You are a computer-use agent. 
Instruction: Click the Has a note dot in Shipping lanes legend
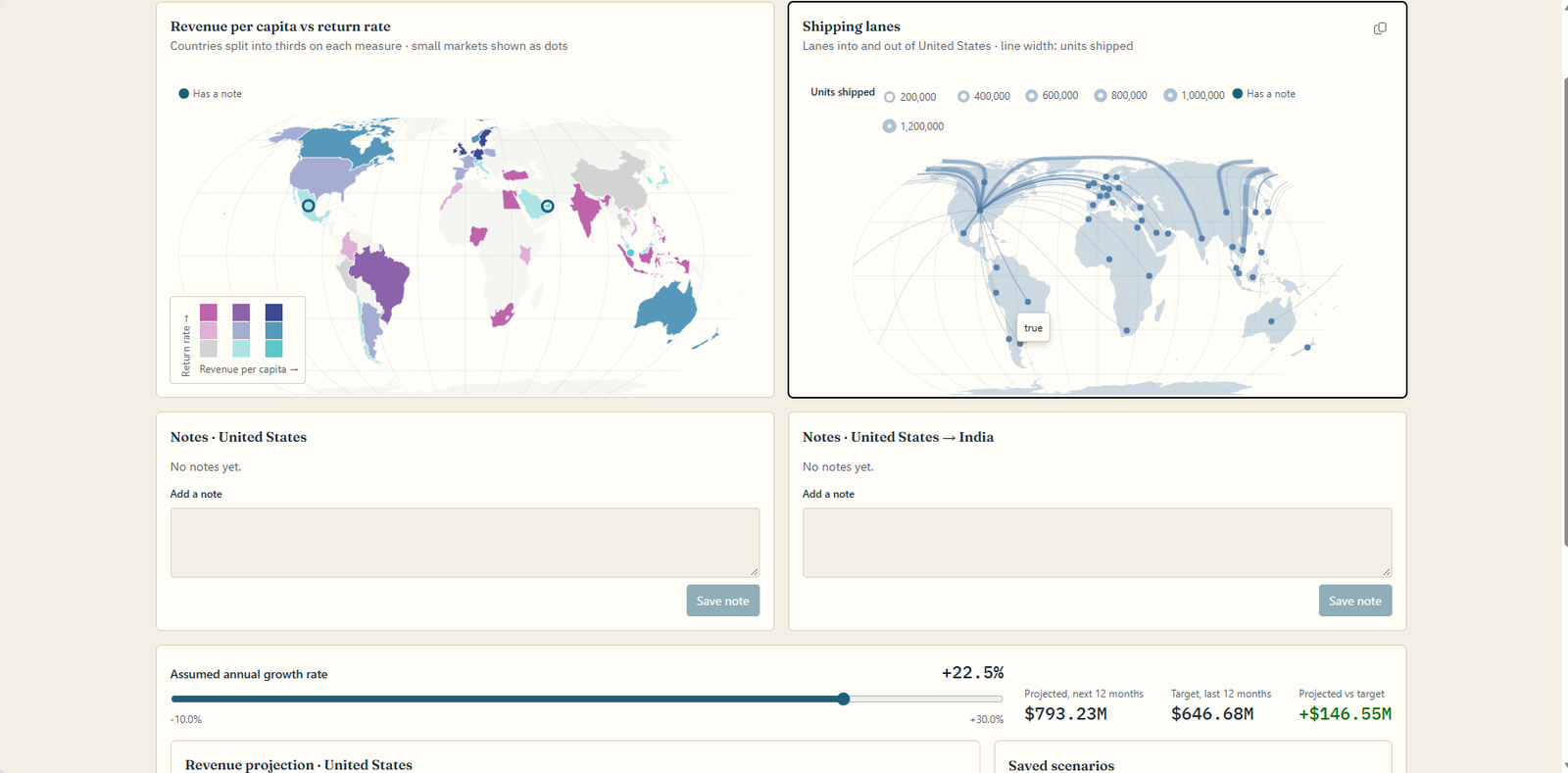1238,94
